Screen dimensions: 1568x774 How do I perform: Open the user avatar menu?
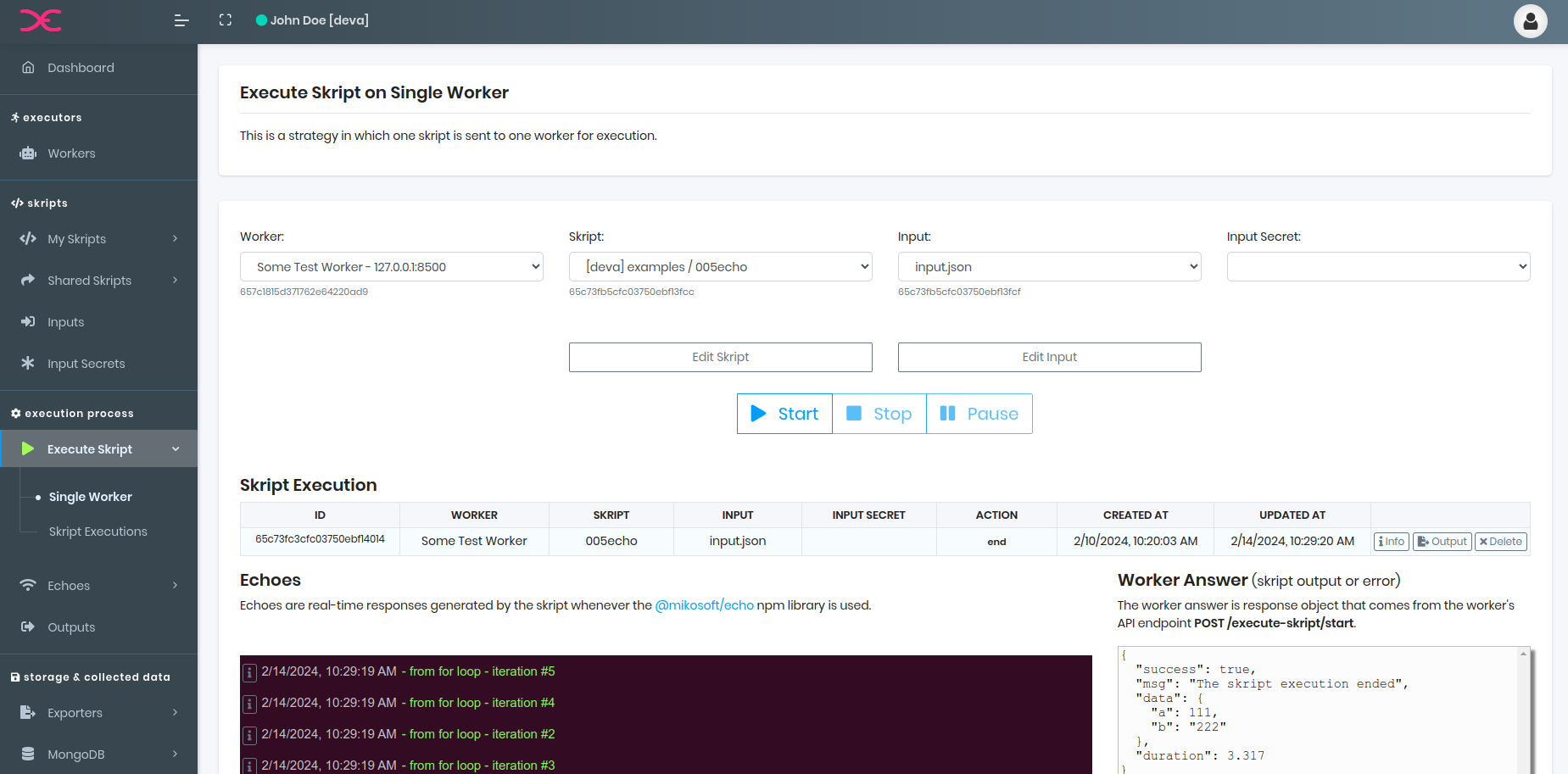[x=1531, y=21]
